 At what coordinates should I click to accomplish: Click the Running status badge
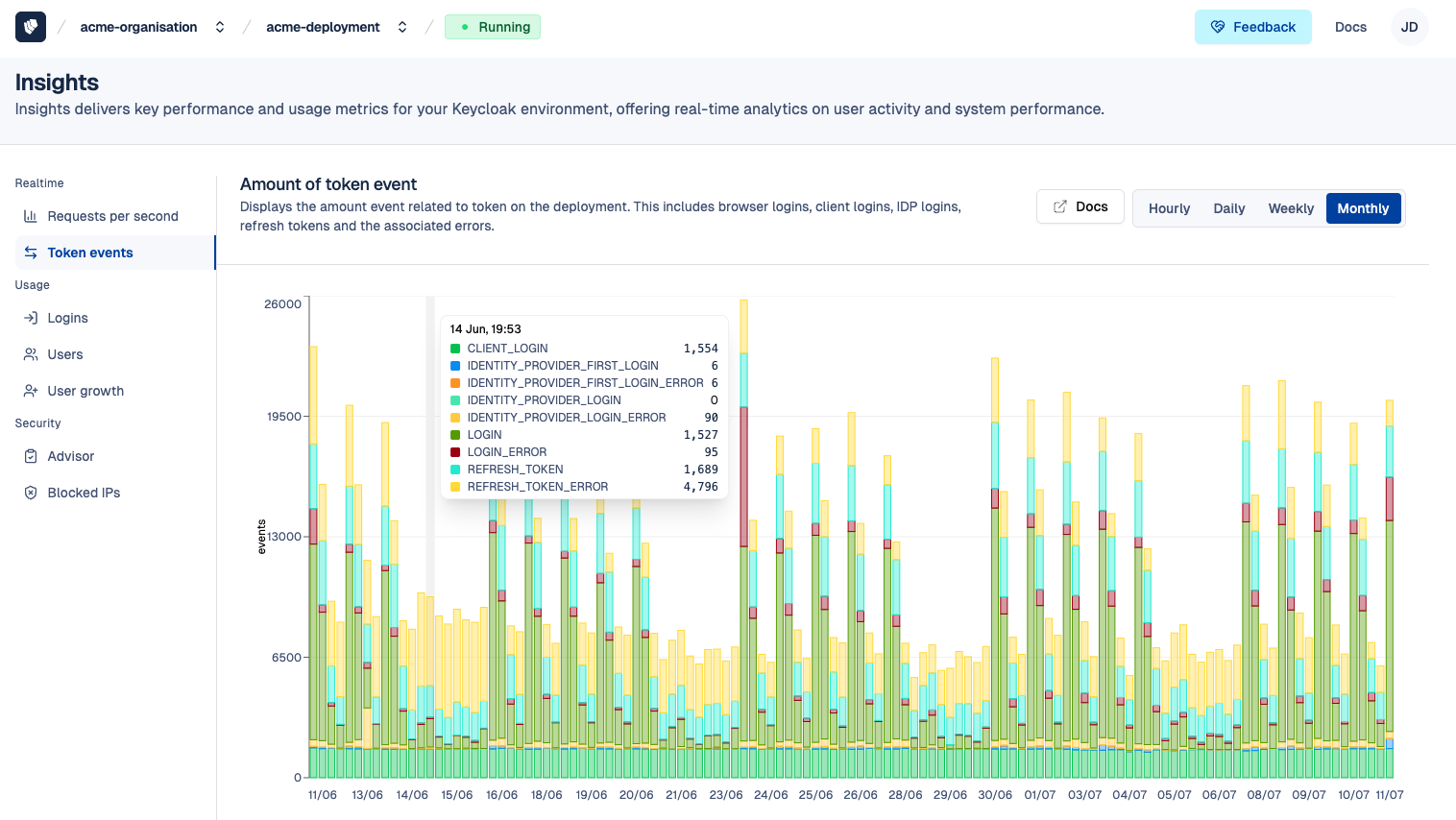click(x=493, y=27)
